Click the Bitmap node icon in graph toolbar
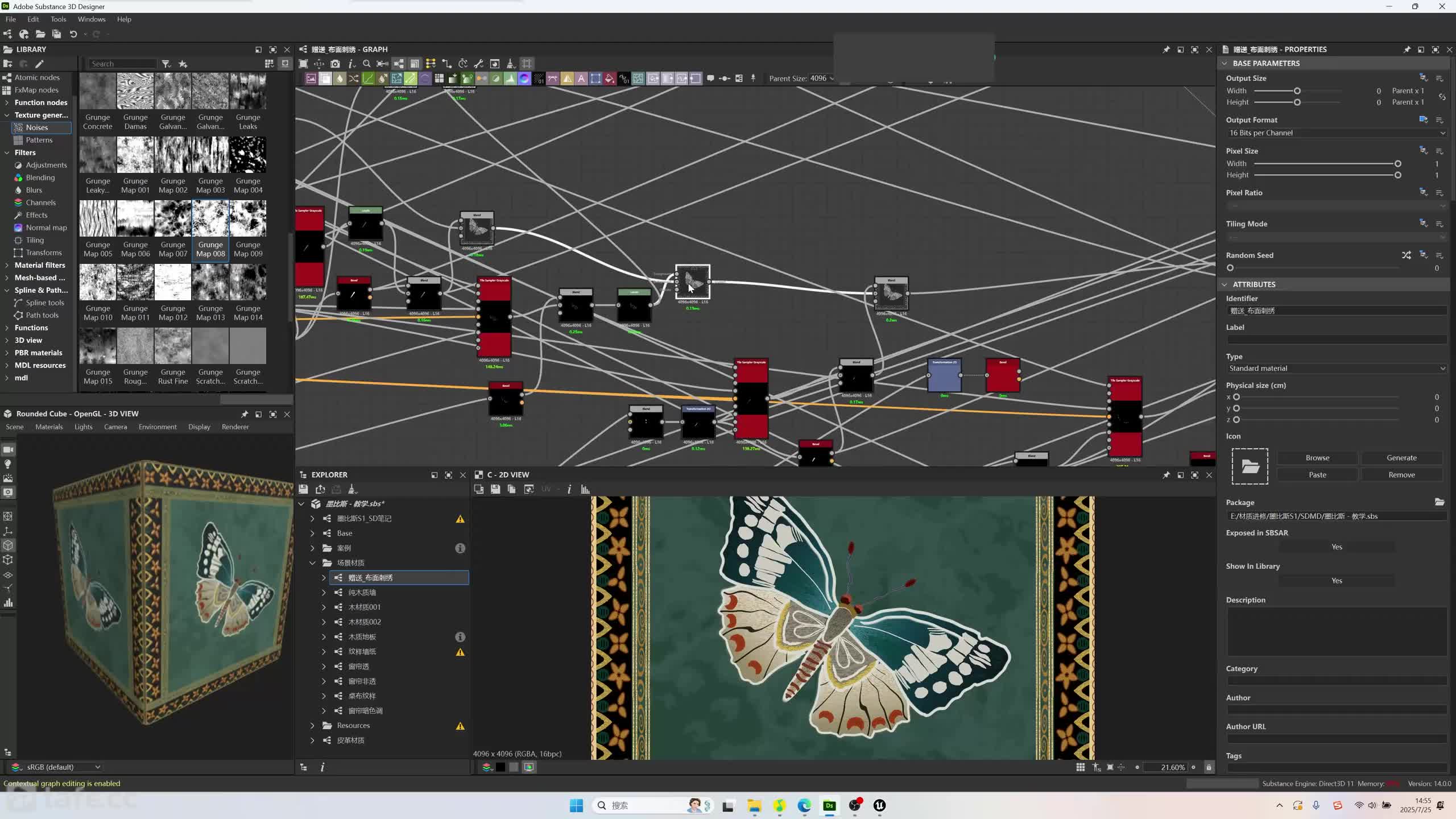 click(311, 78)
